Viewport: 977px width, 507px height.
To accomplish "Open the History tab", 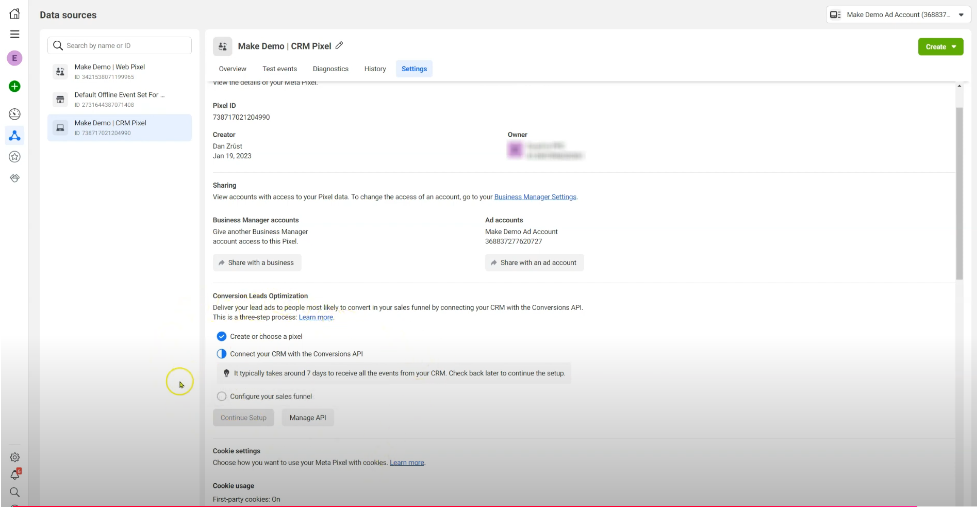I will click(x=375, y=69).
